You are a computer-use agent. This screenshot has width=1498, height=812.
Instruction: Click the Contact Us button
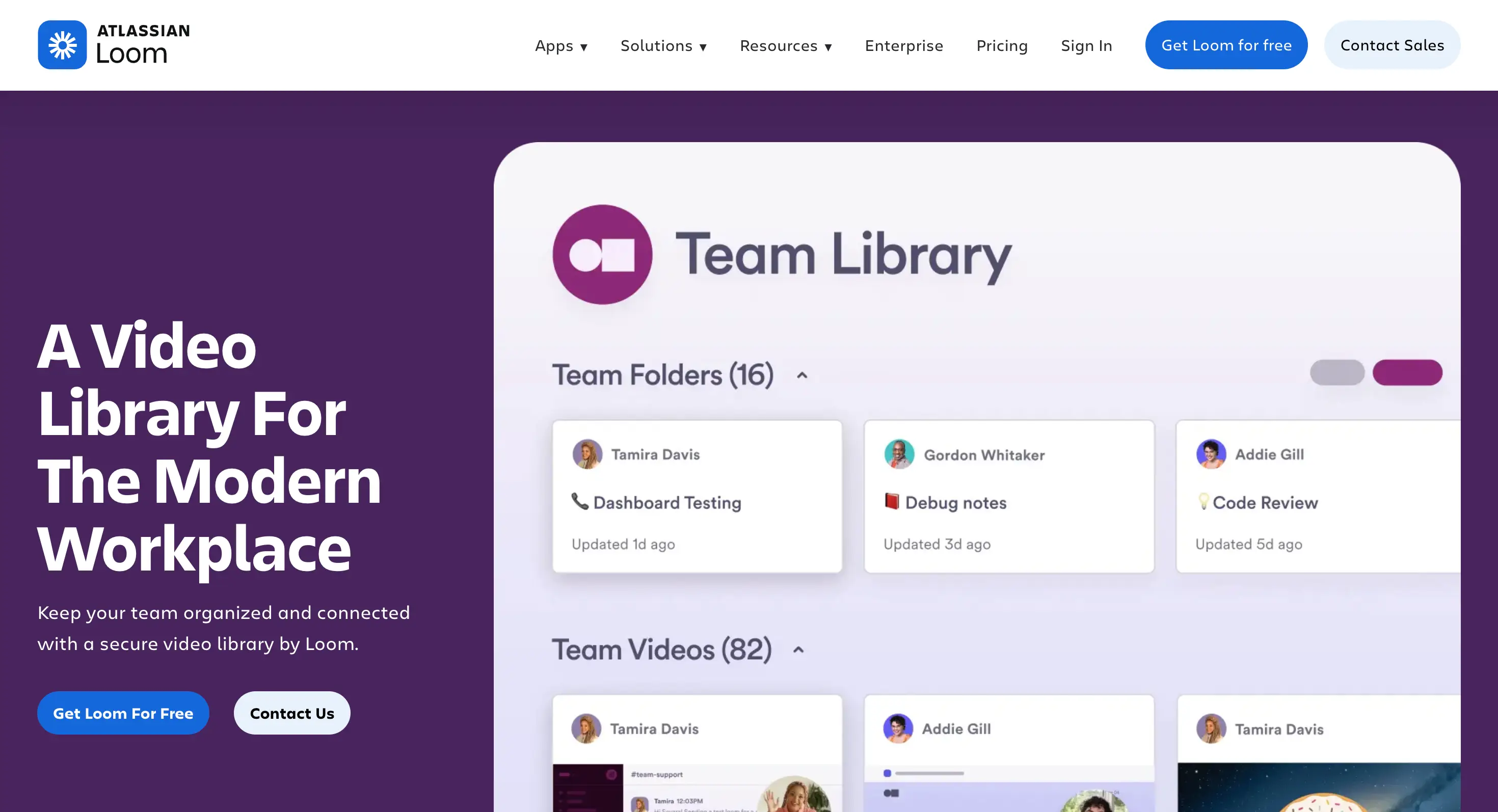[292, 713]
